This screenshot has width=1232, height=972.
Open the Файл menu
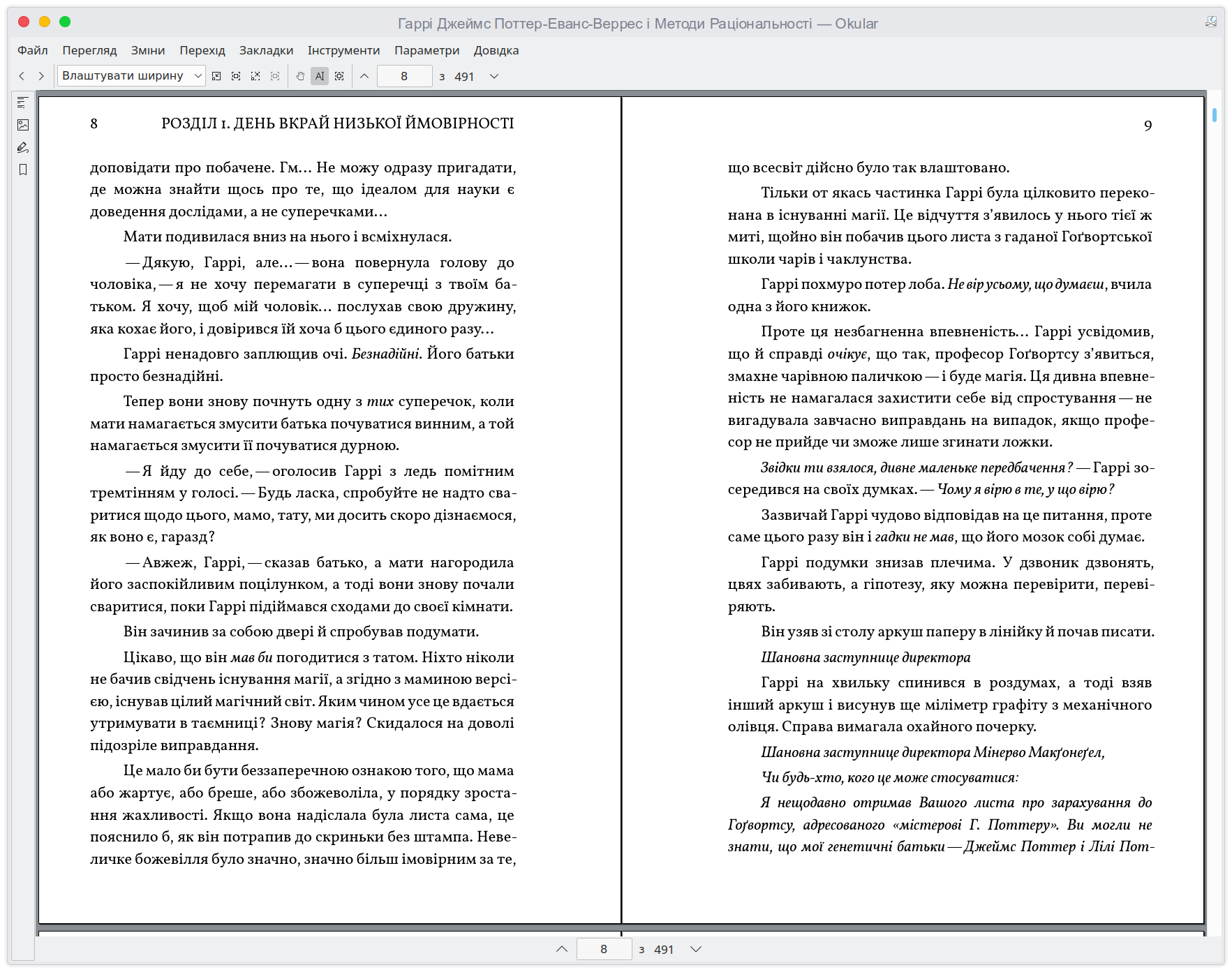tap(33, 50)
